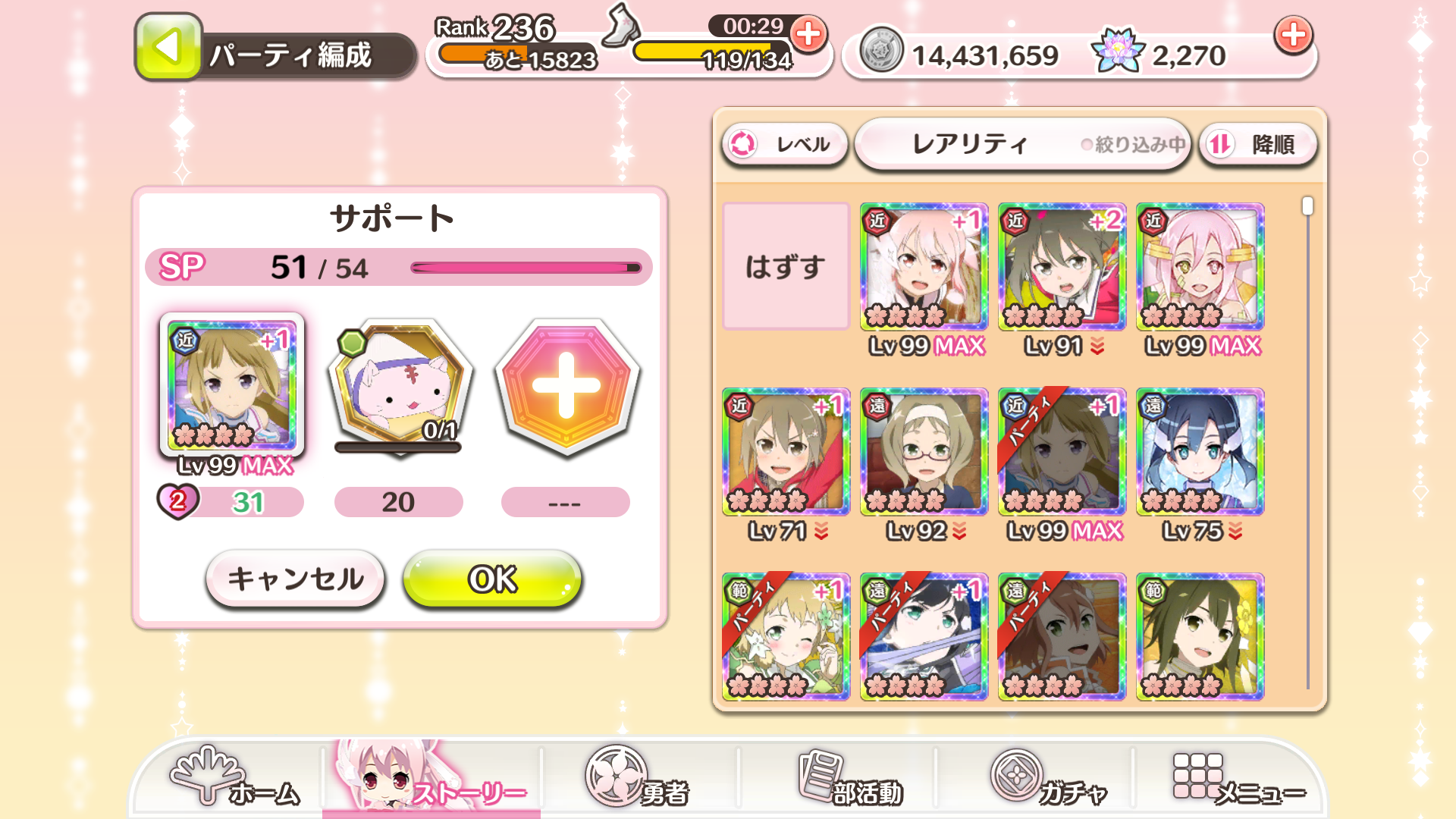Open the 勇者 heroes icon
Viewport: 1456px width, 819px height.
click(x=637, y=777)
